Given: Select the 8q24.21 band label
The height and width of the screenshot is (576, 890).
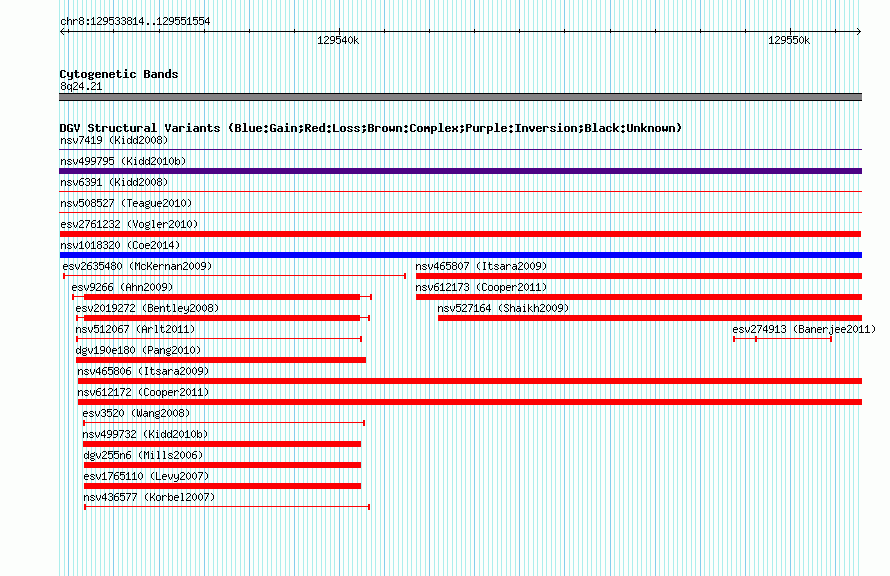Looking at the screenshot, I should click(81, 86).
